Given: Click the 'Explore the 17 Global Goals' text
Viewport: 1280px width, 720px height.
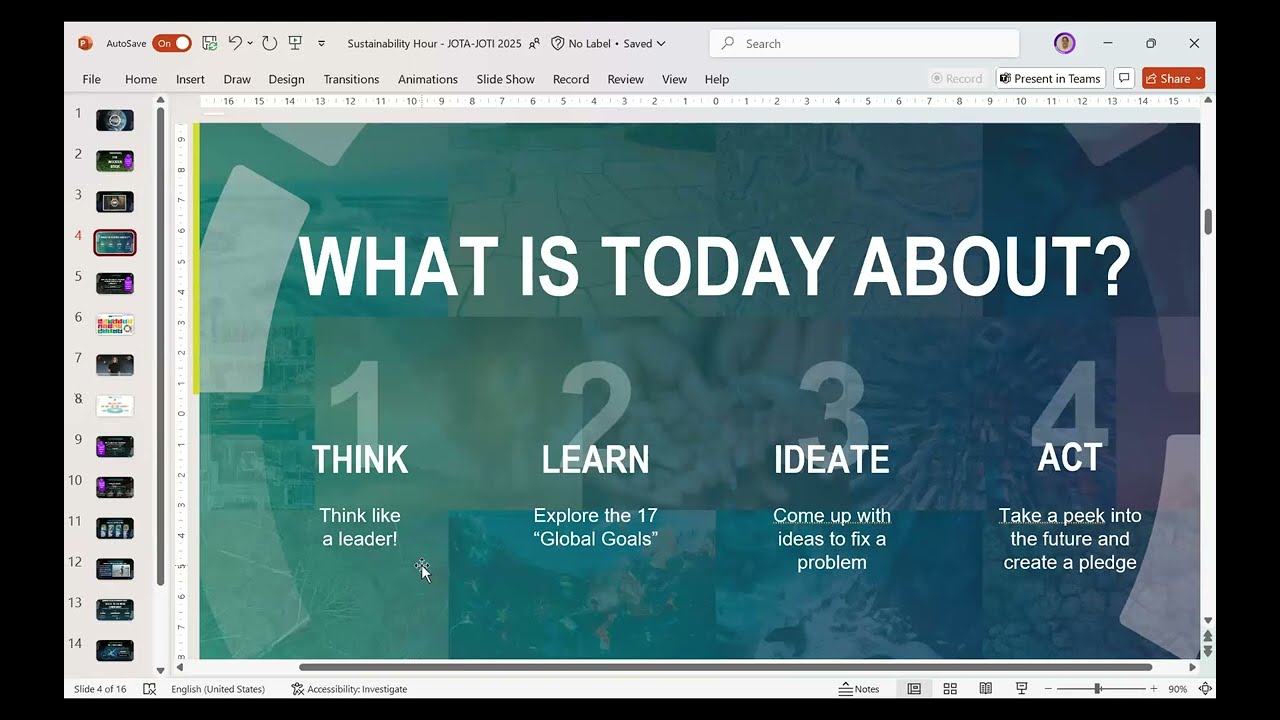Looking at the screenshot, I should click(596, 527).
